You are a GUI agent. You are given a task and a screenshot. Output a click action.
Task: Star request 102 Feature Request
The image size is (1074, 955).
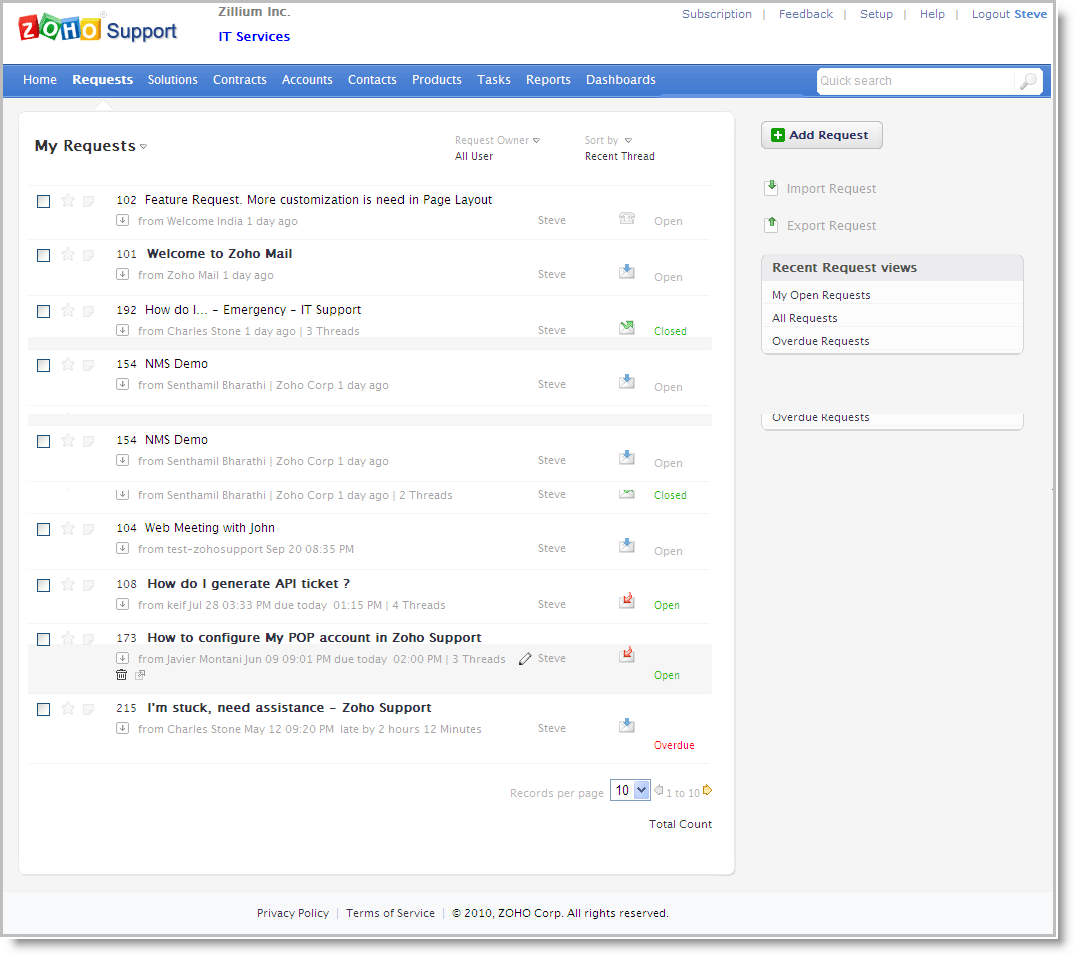click(68, 200)
